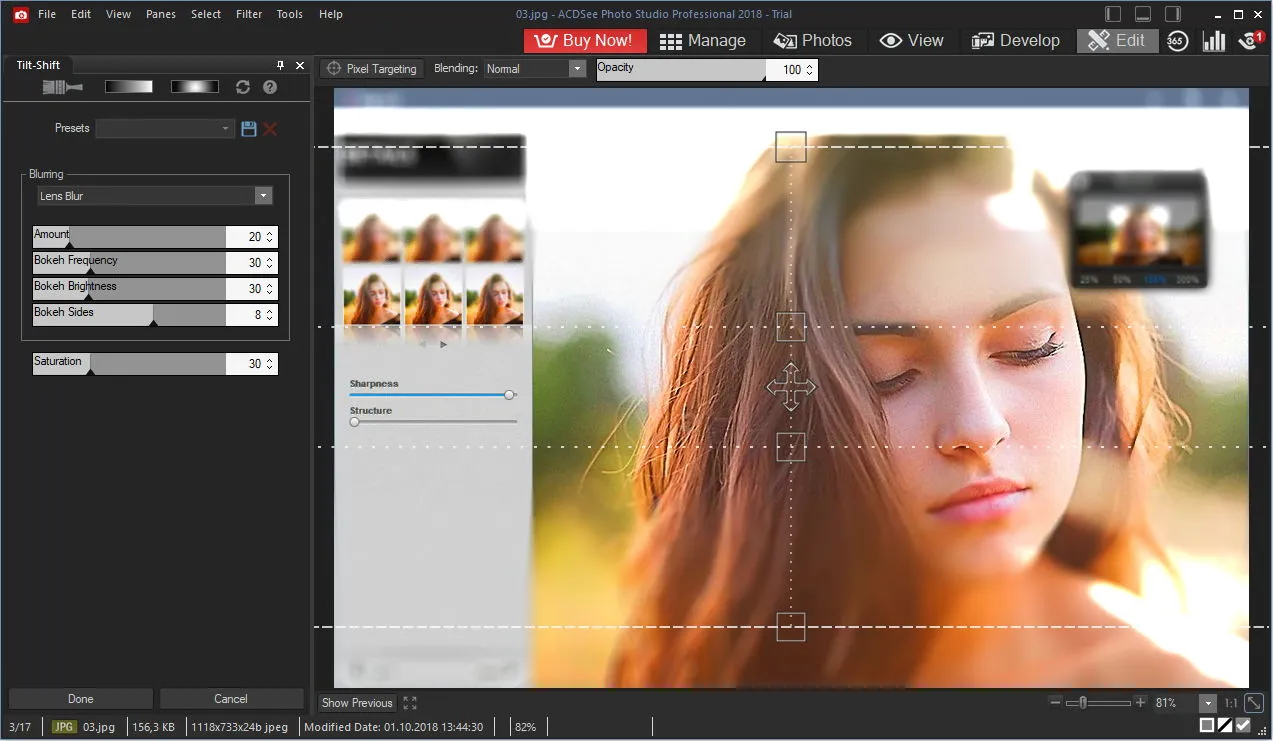Click the Show Previous button

tap(357, 703)
